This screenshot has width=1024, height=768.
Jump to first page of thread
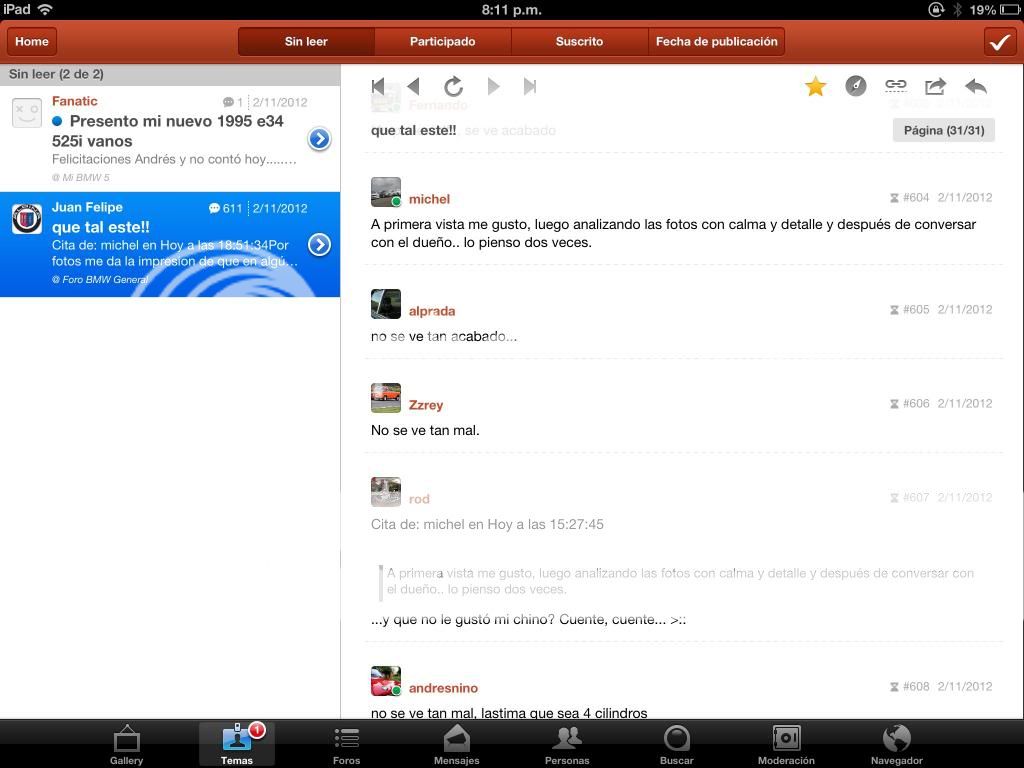(x=378, y=87)
